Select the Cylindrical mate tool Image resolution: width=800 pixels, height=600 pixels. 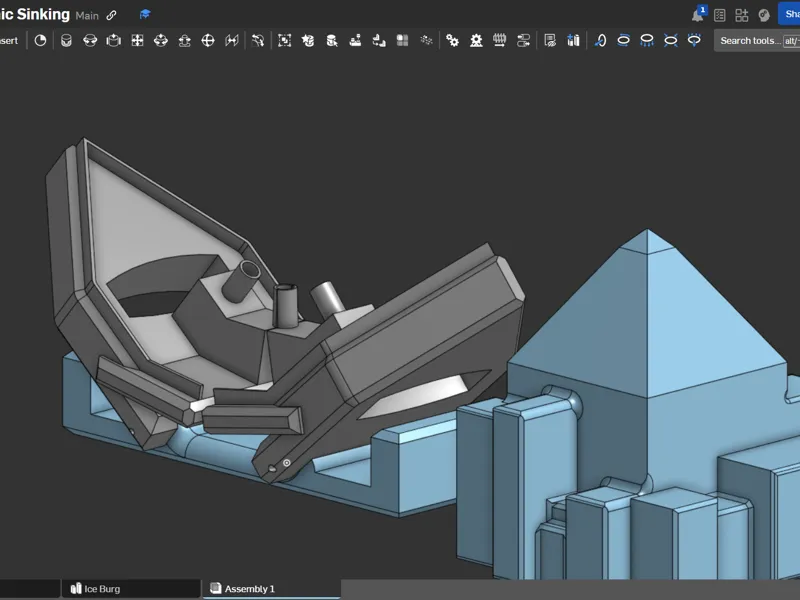(x=161, y=40)
